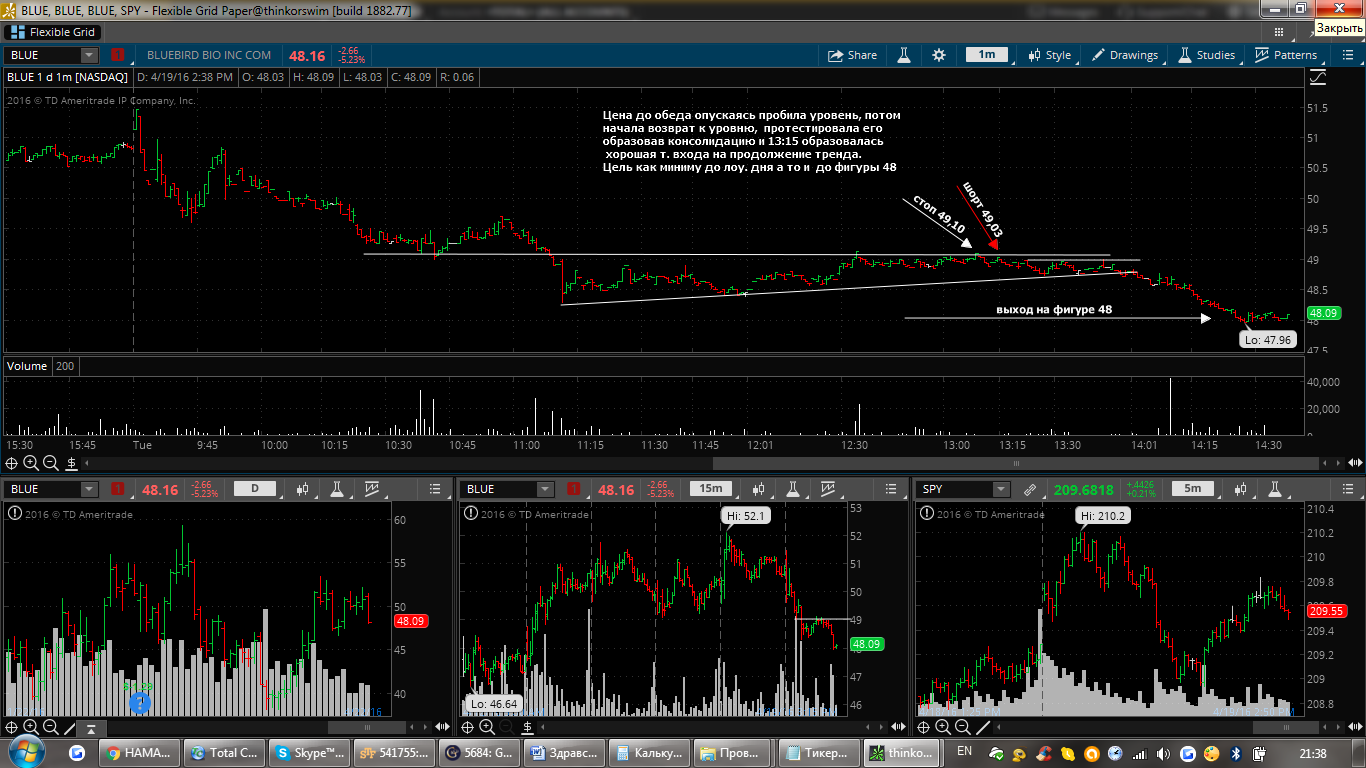Expand the SPY symbol dropdown
The width and height of the screenshot is (1366, 768).
pyautogui.click(x=1002, y=489)
